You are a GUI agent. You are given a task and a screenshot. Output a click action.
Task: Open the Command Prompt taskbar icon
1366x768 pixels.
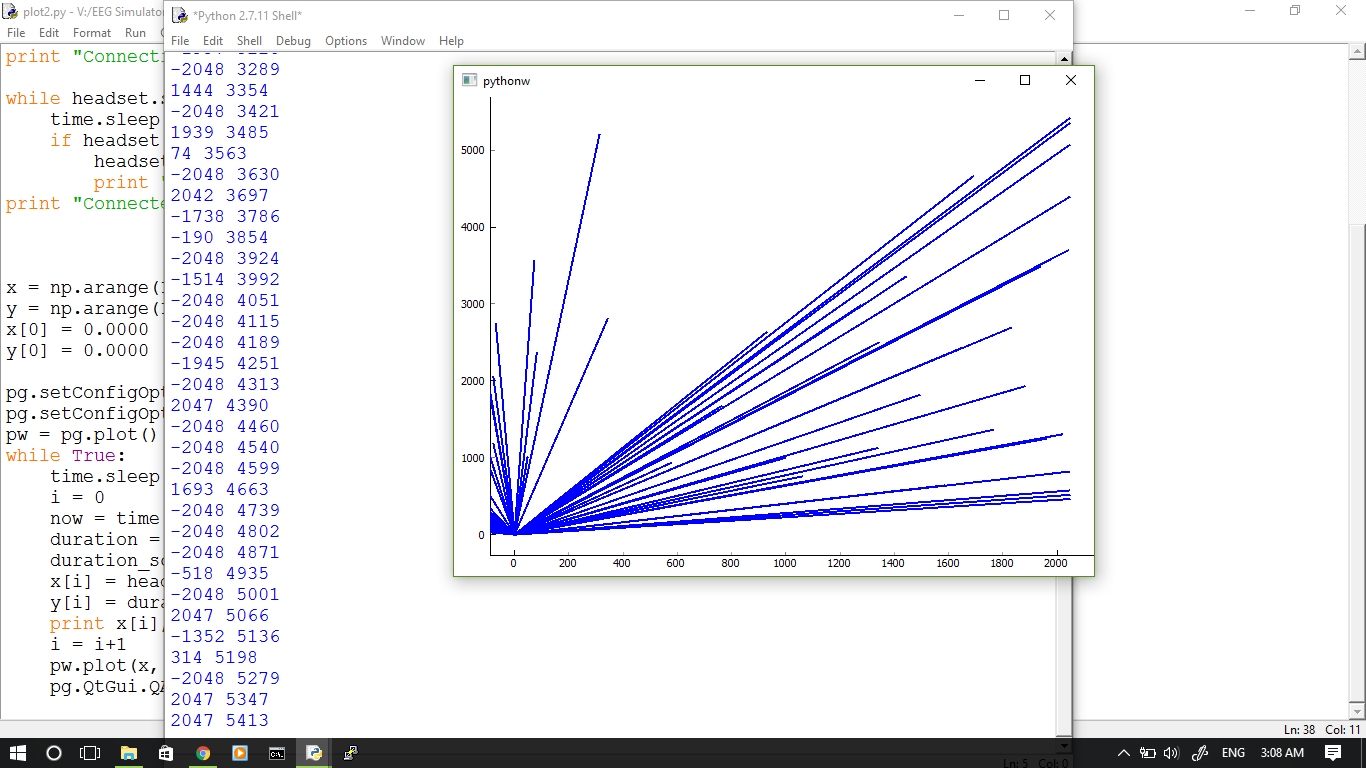tap(277, 752)
